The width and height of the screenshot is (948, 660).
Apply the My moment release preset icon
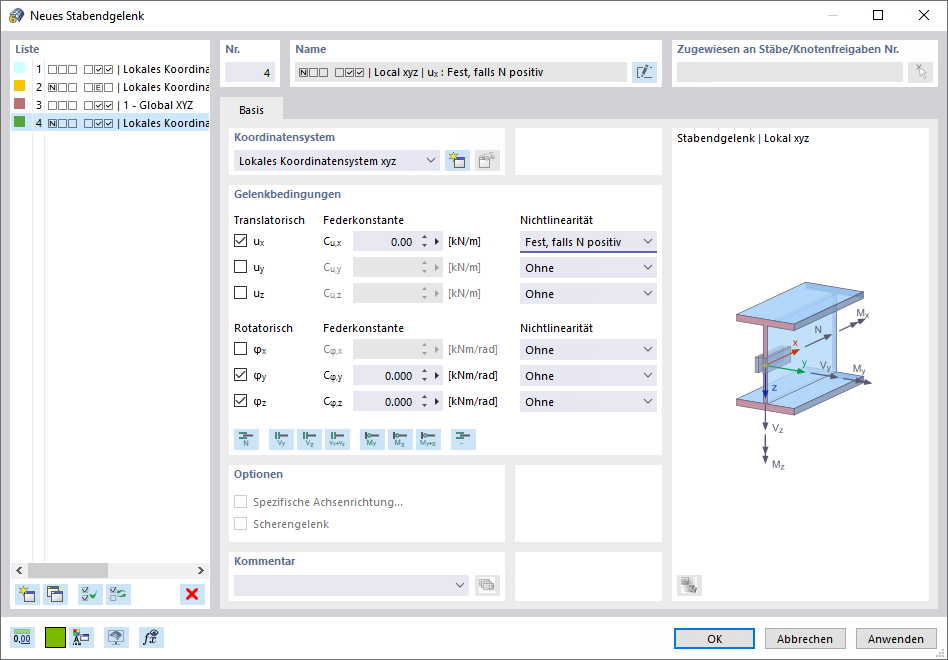click(372, 439)
